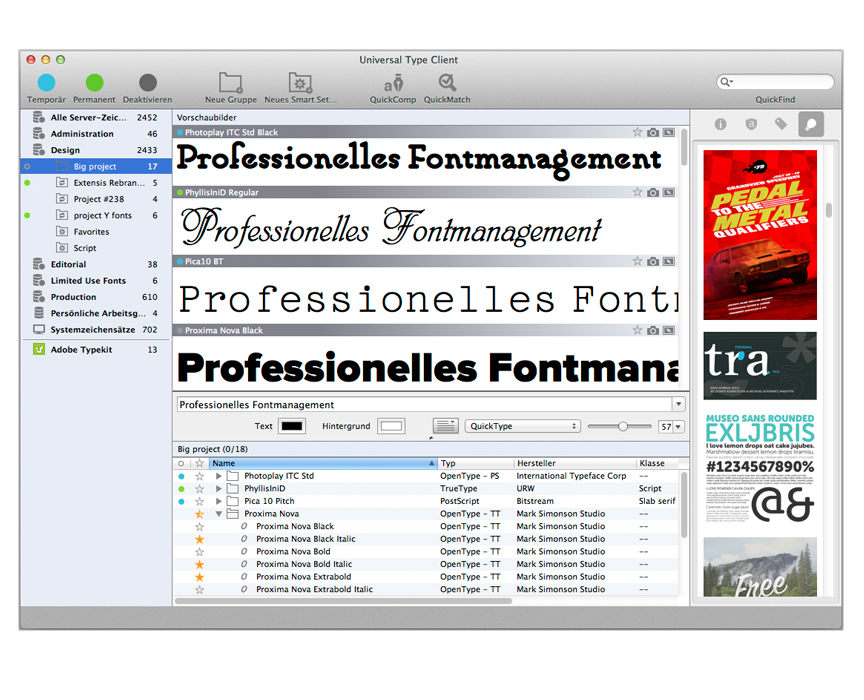This screenshot has width=864, height=700.
Task: Expand the Photoplay ITC Std family
Action: [x=219, y=476]
